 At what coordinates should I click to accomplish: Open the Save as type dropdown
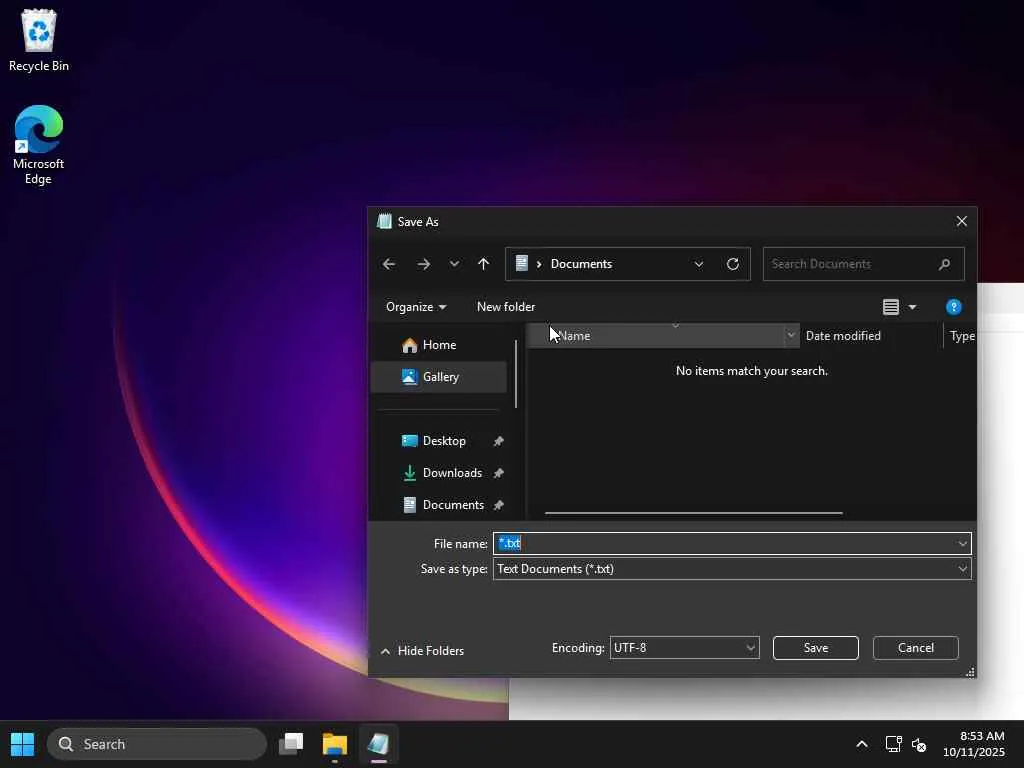point(732,569)
